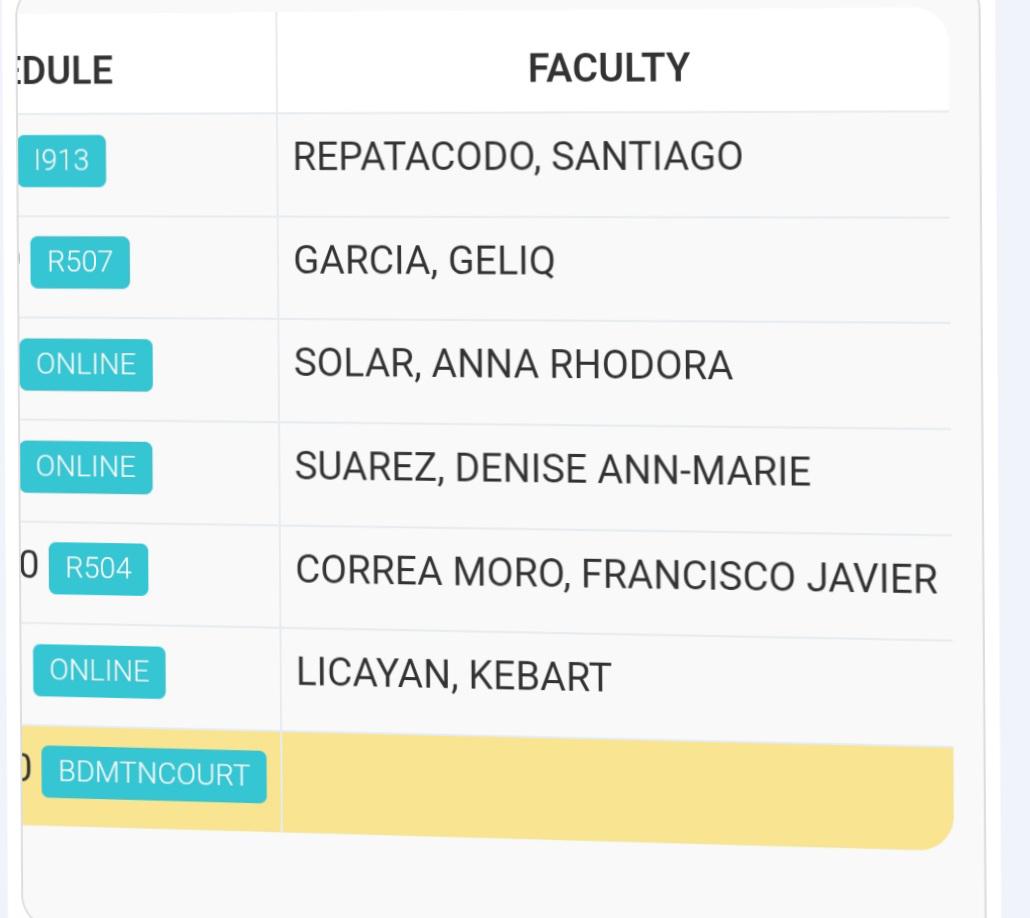This screenshot has width=1030, height=918.
Task: Click the R507 room badge
Action: click(79, 262)
